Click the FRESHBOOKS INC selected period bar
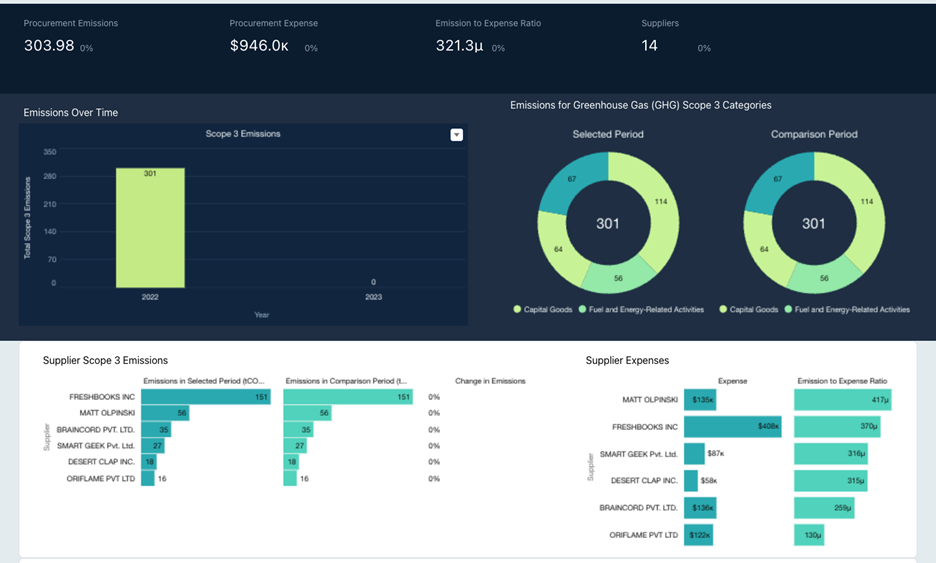The height and width of the screenshot is (563, 936). pos(206,397)
